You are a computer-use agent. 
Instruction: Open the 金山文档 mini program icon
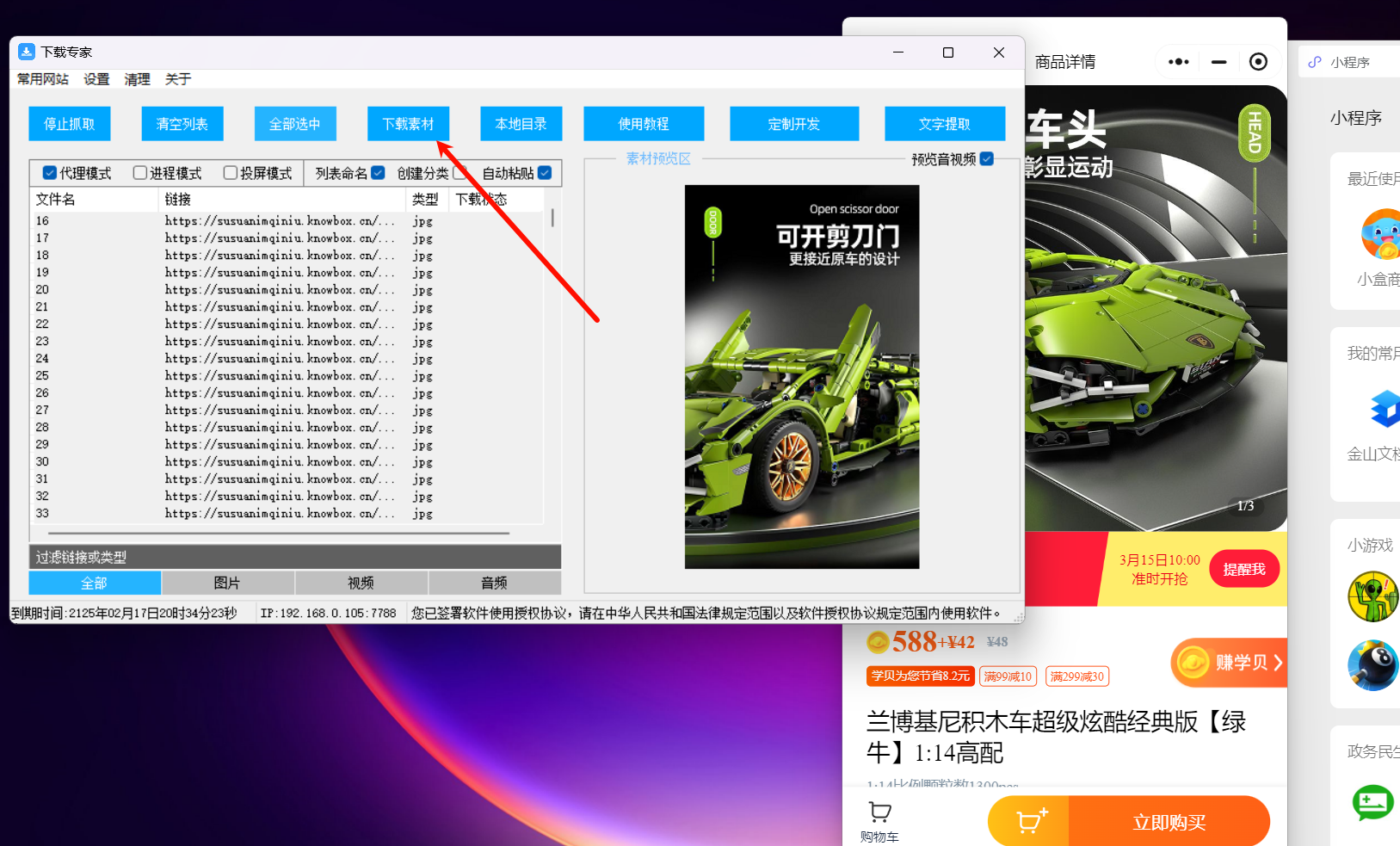(1384, 409)
